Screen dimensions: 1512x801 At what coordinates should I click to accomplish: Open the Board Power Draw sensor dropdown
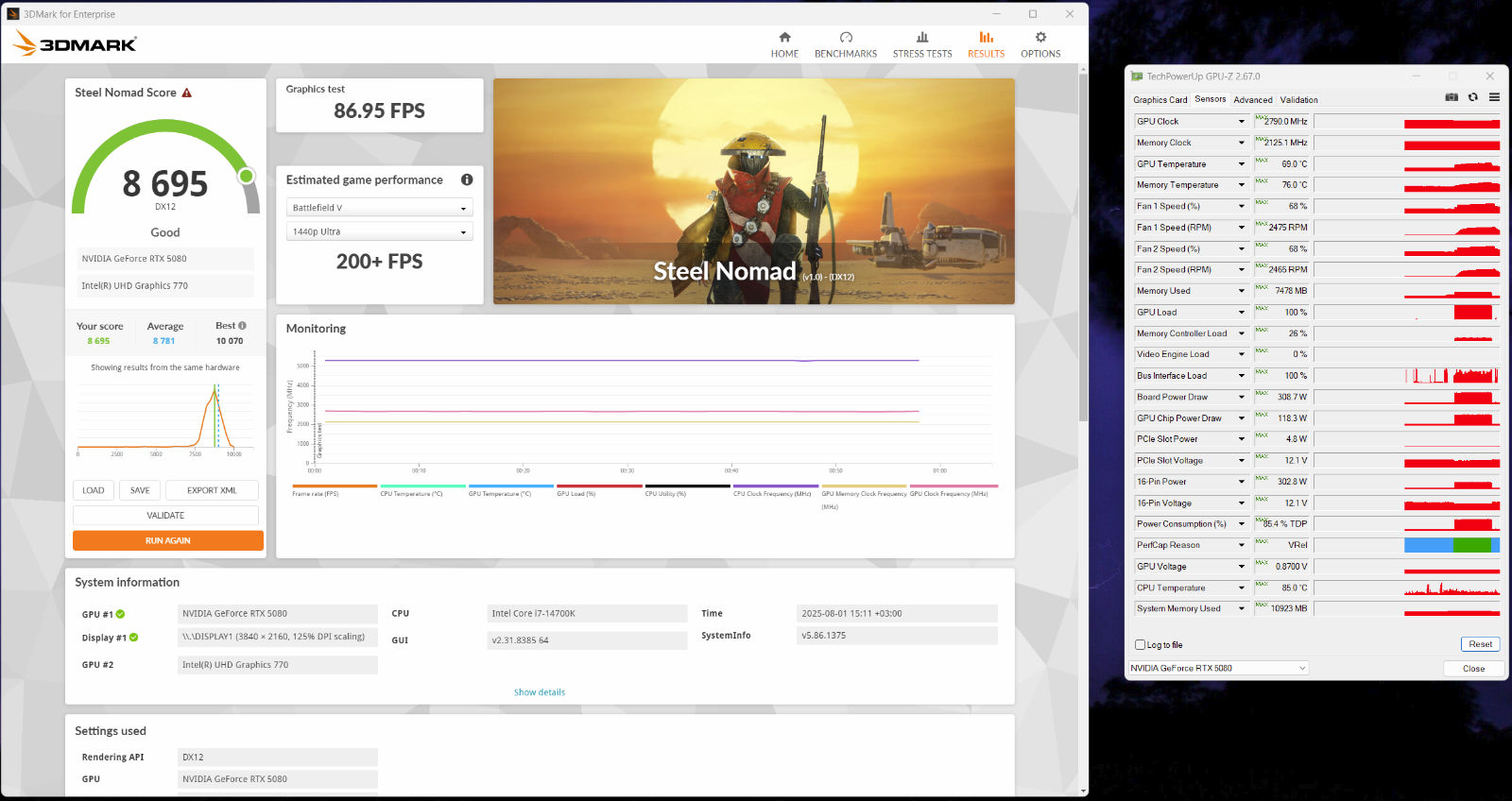1242,397
